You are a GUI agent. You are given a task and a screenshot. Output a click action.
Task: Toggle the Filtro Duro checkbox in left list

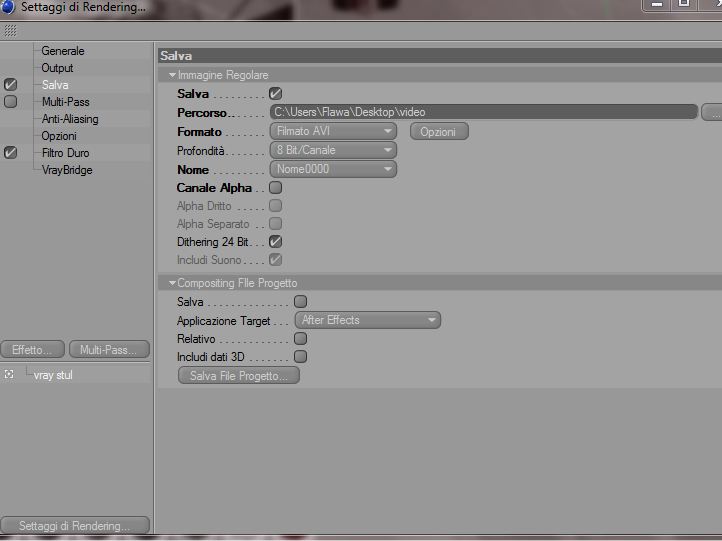pyautogui.click(x=10, y=152)
